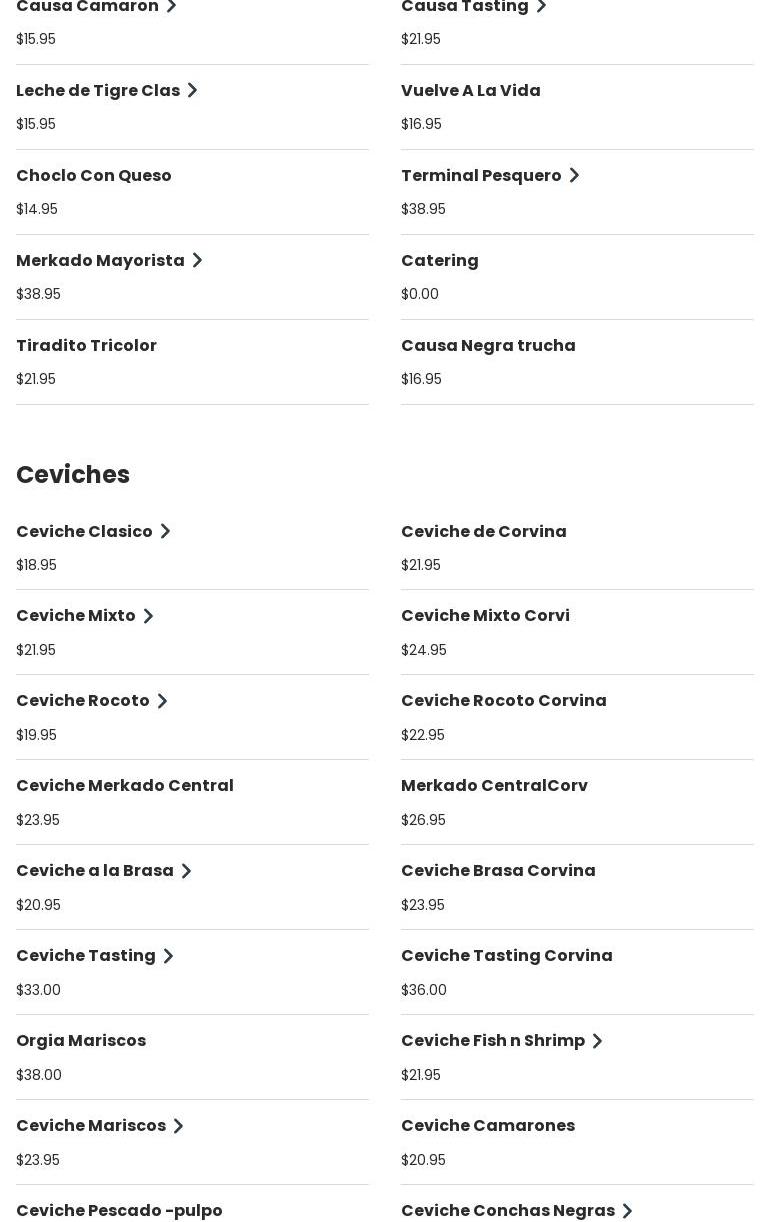
Task: Expand the Leche de Tigre Clas chevron
Action: point(193,91)
